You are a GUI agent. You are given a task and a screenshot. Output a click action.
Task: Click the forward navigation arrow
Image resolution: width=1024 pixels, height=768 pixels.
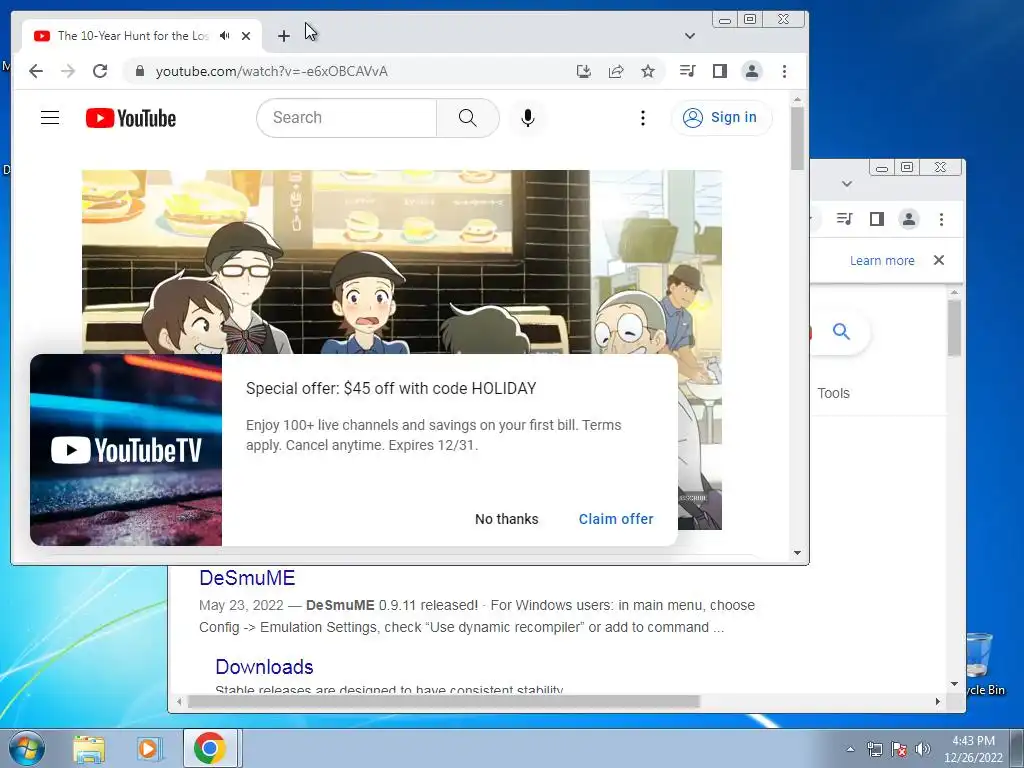tap(68, 71)
